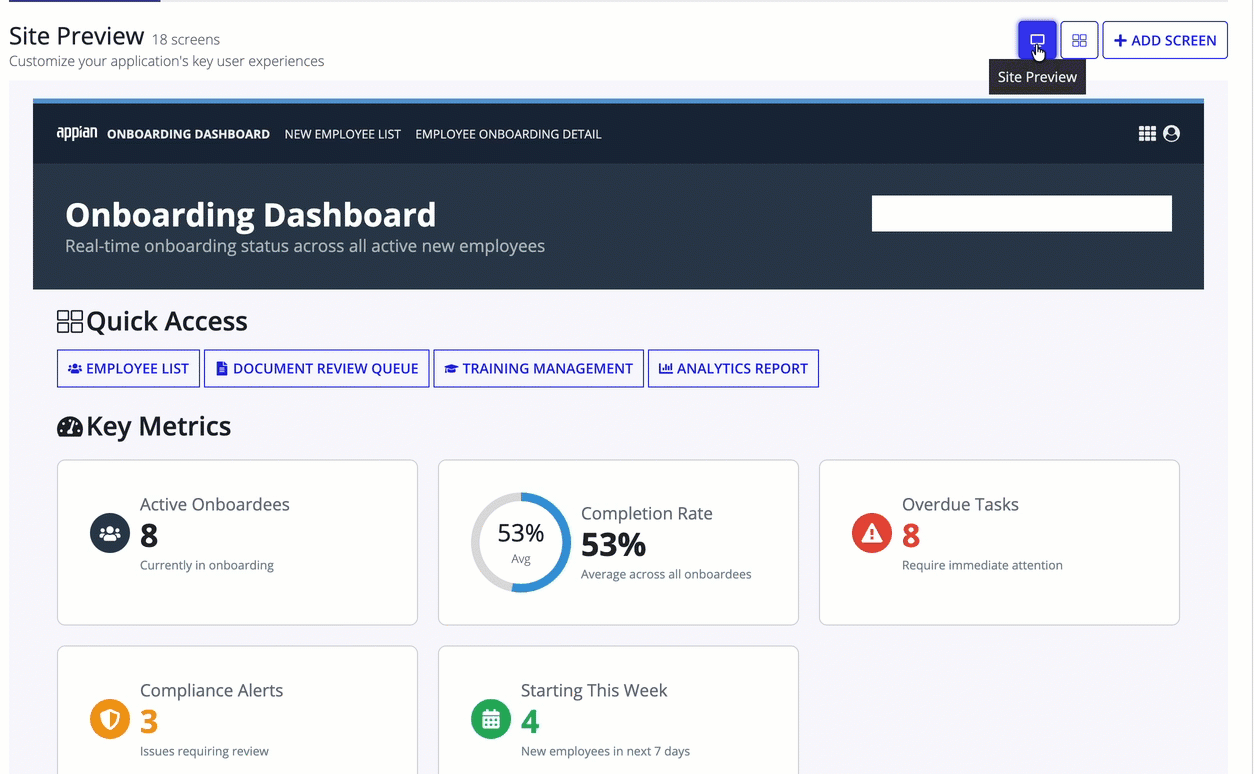The height and width of the screenshot is (774, 1254).
Task: Click the Compliance Alerts shield icon
Action: (x=110, y=719)
